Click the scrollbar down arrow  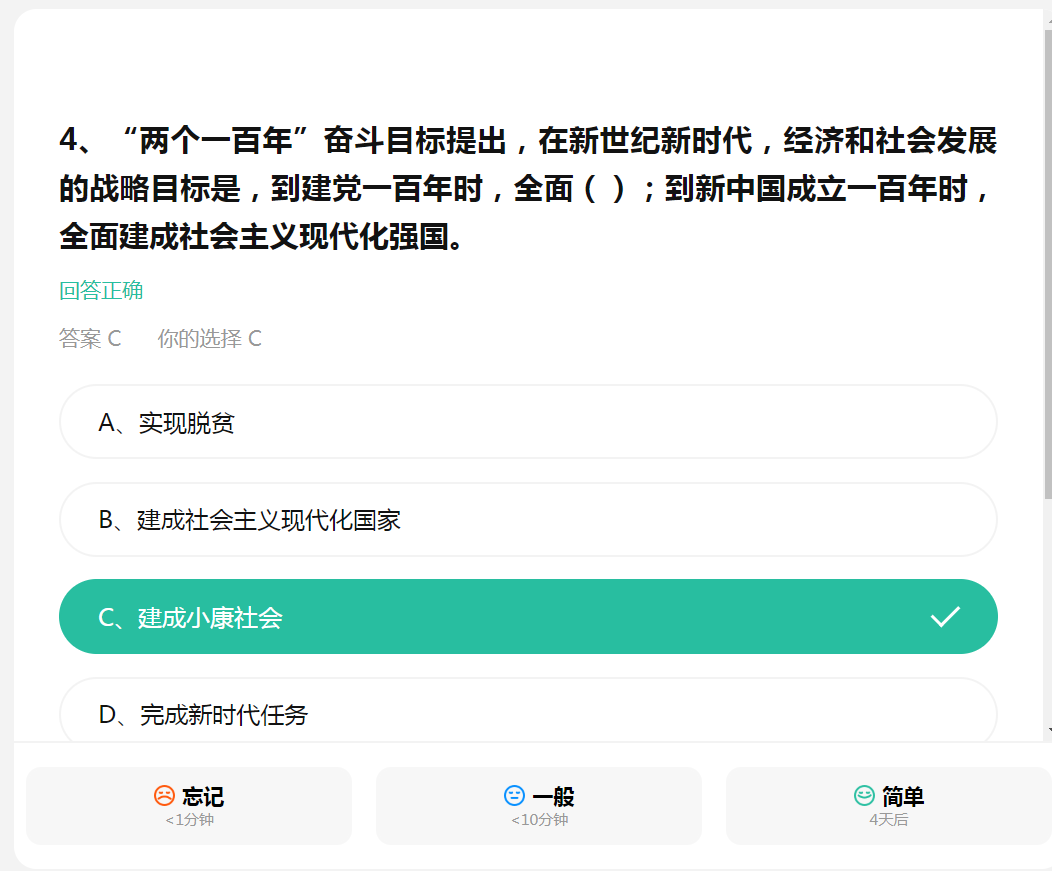[1049, 730]
